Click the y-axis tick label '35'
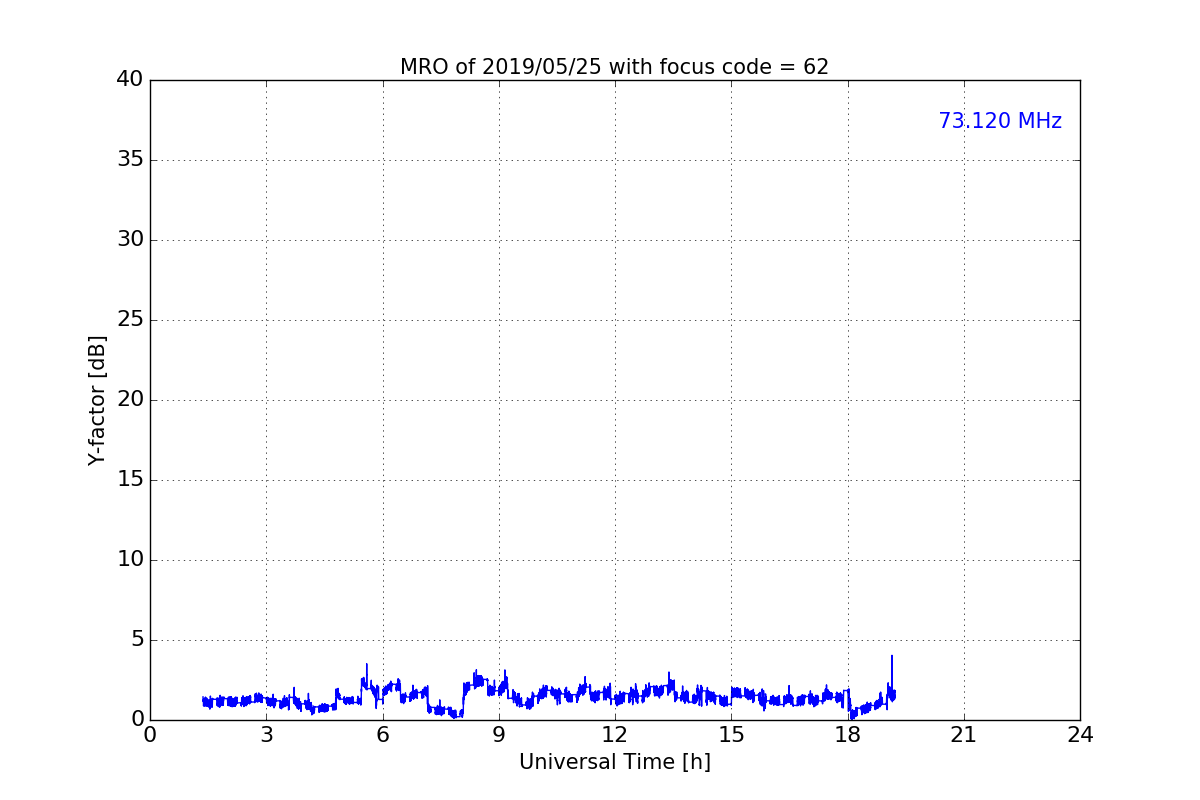 pyautogui.click(x=130, y=160)
